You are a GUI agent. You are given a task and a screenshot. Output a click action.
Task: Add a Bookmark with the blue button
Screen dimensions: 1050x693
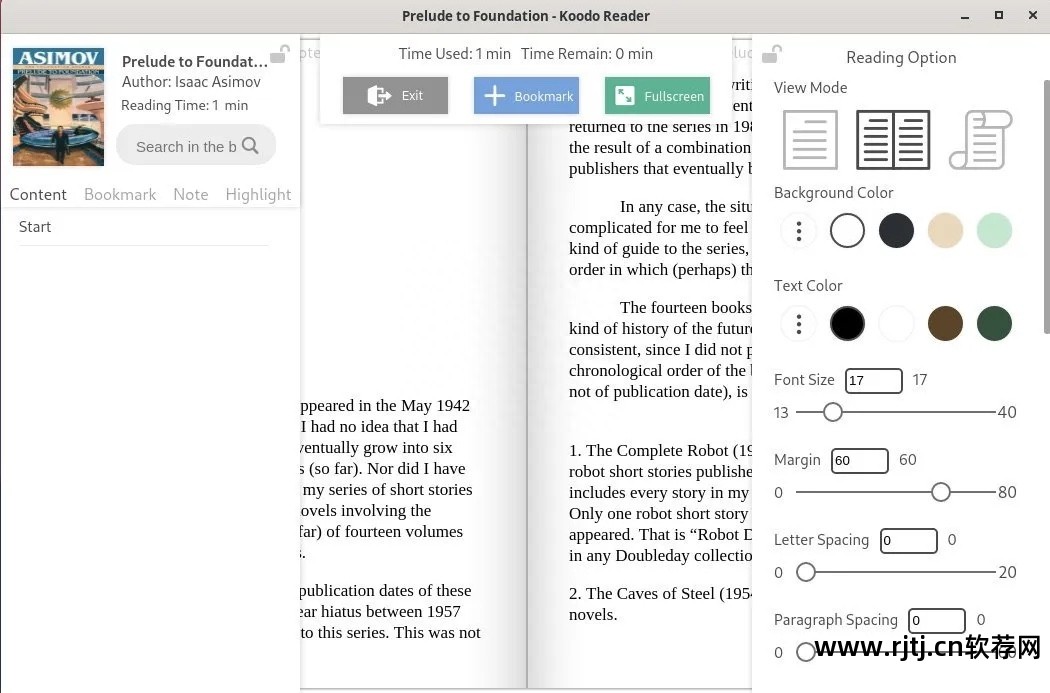pos(526,96)
